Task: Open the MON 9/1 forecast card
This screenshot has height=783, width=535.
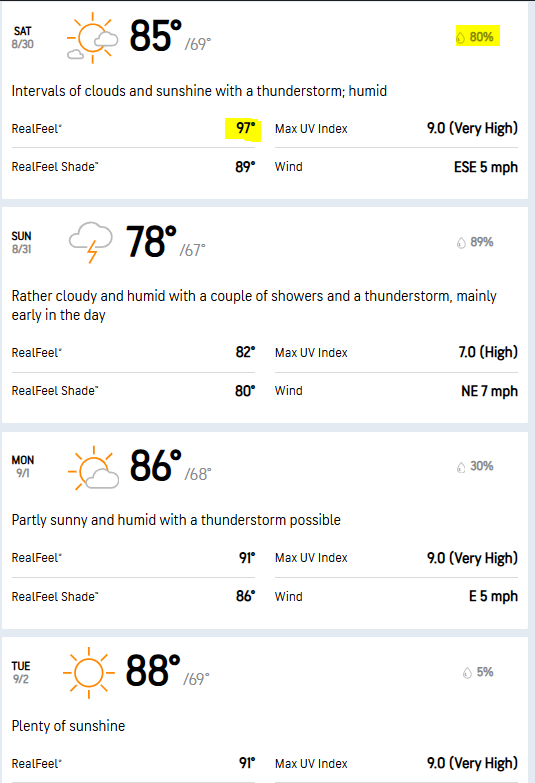Action: coord(265,530)
